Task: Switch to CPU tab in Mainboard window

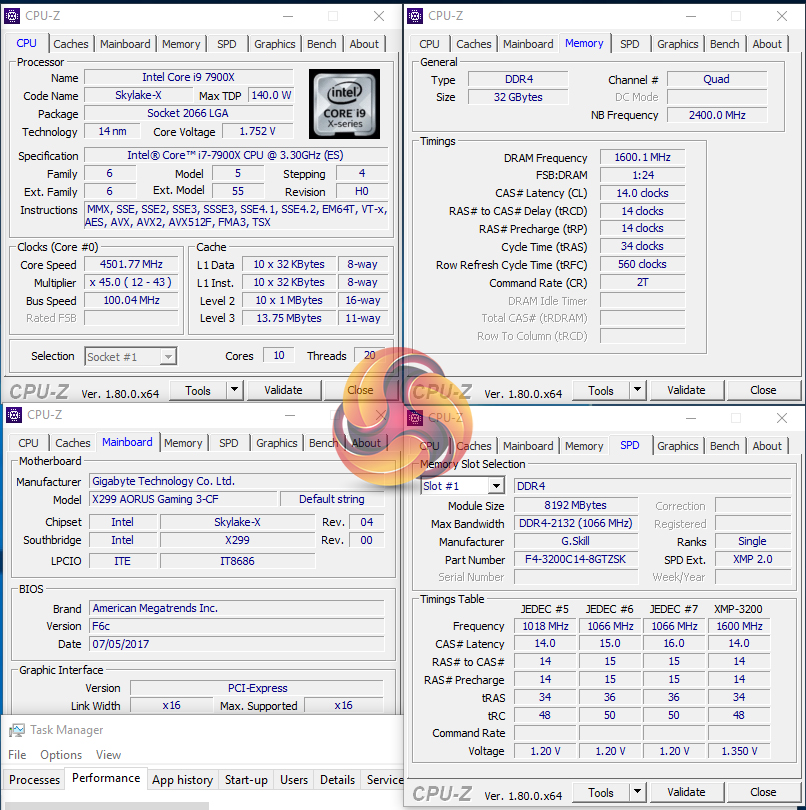Action: (28, 443)
